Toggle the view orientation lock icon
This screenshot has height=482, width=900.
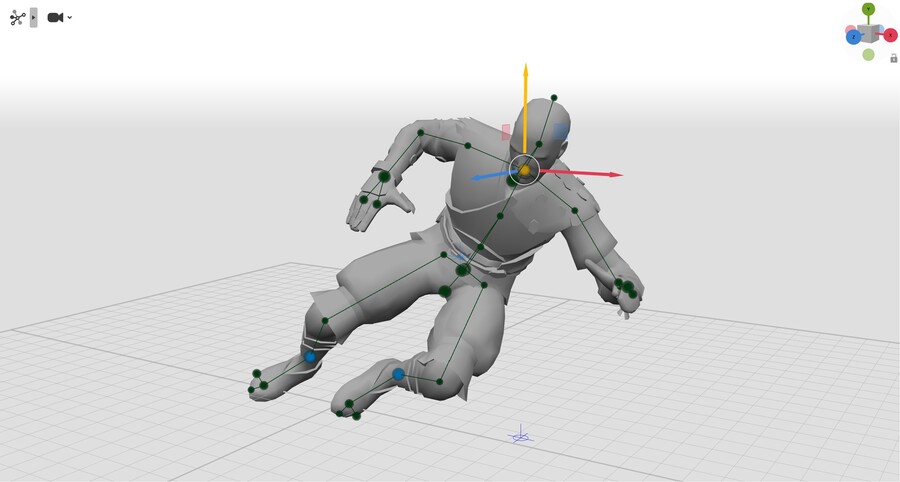click(x=894, y=59)
